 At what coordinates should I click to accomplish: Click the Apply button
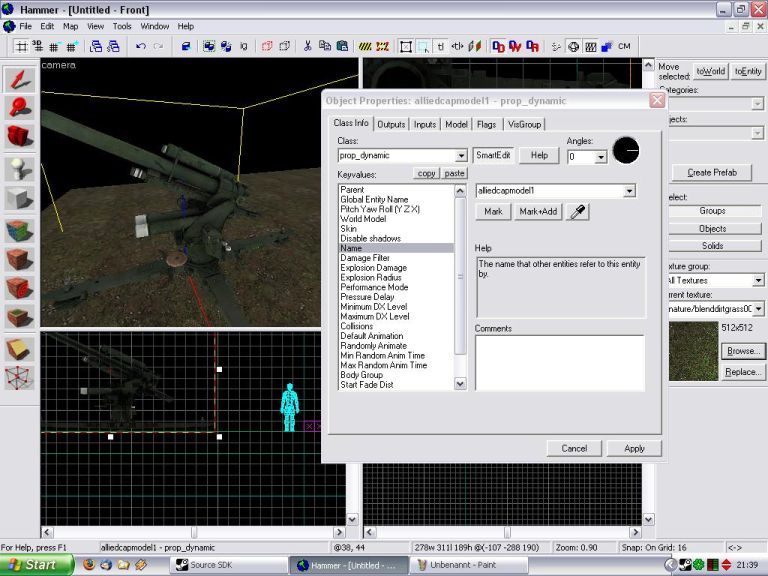tap(634, 449)
